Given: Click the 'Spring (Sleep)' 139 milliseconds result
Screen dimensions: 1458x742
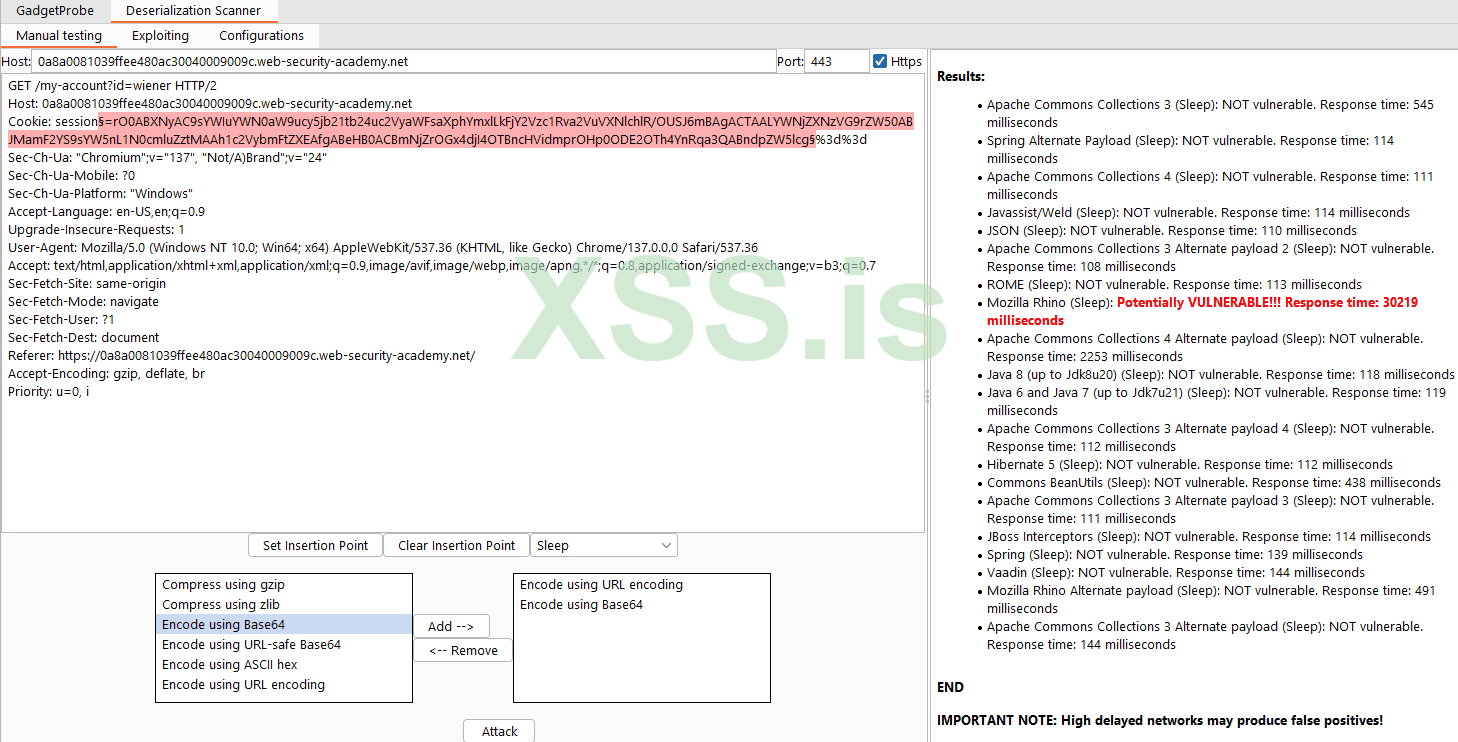Looking at the screenshot, I should click(1175, 554).
